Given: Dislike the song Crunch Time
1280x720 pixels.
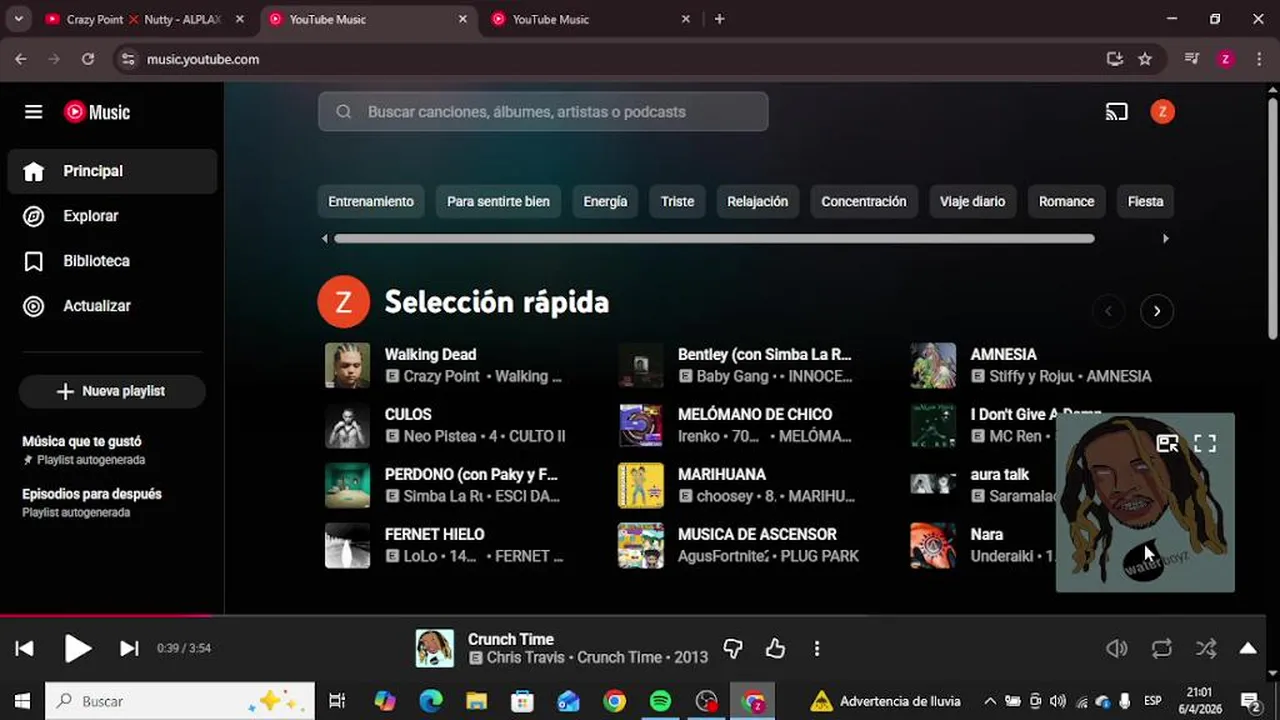Looking at the screenshot, I should [733, 649].
